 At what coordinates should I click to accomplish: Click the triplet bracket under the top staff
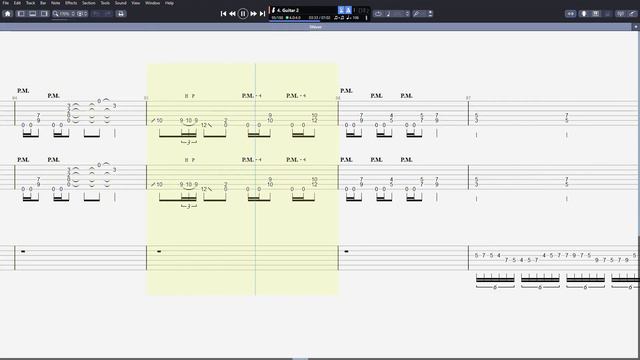(189, 142)
